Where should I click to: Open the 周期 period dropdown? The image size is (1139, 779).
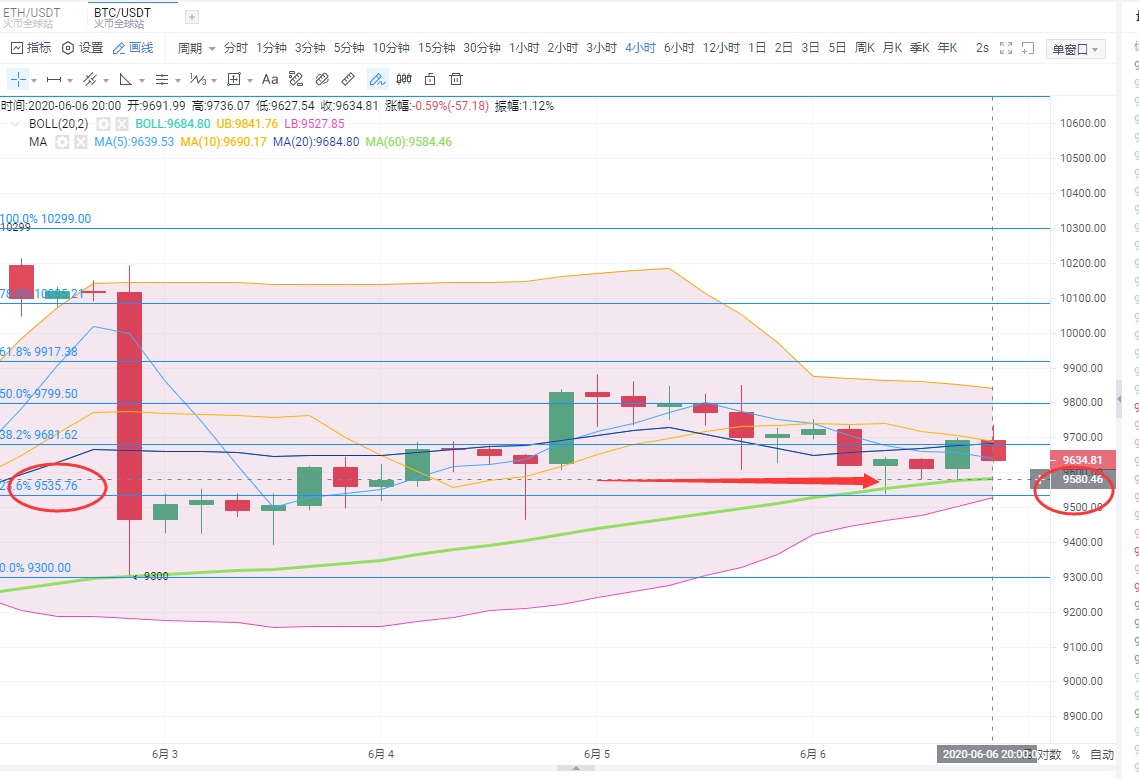point(195,48)
